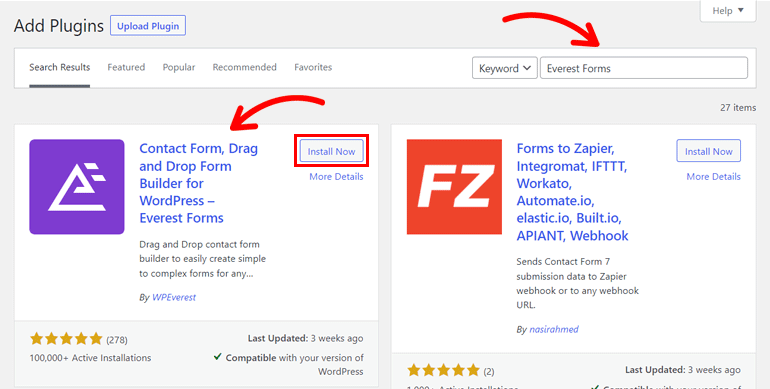
Task: Click the Add Plugins page heading
Action: pos(59,26)
